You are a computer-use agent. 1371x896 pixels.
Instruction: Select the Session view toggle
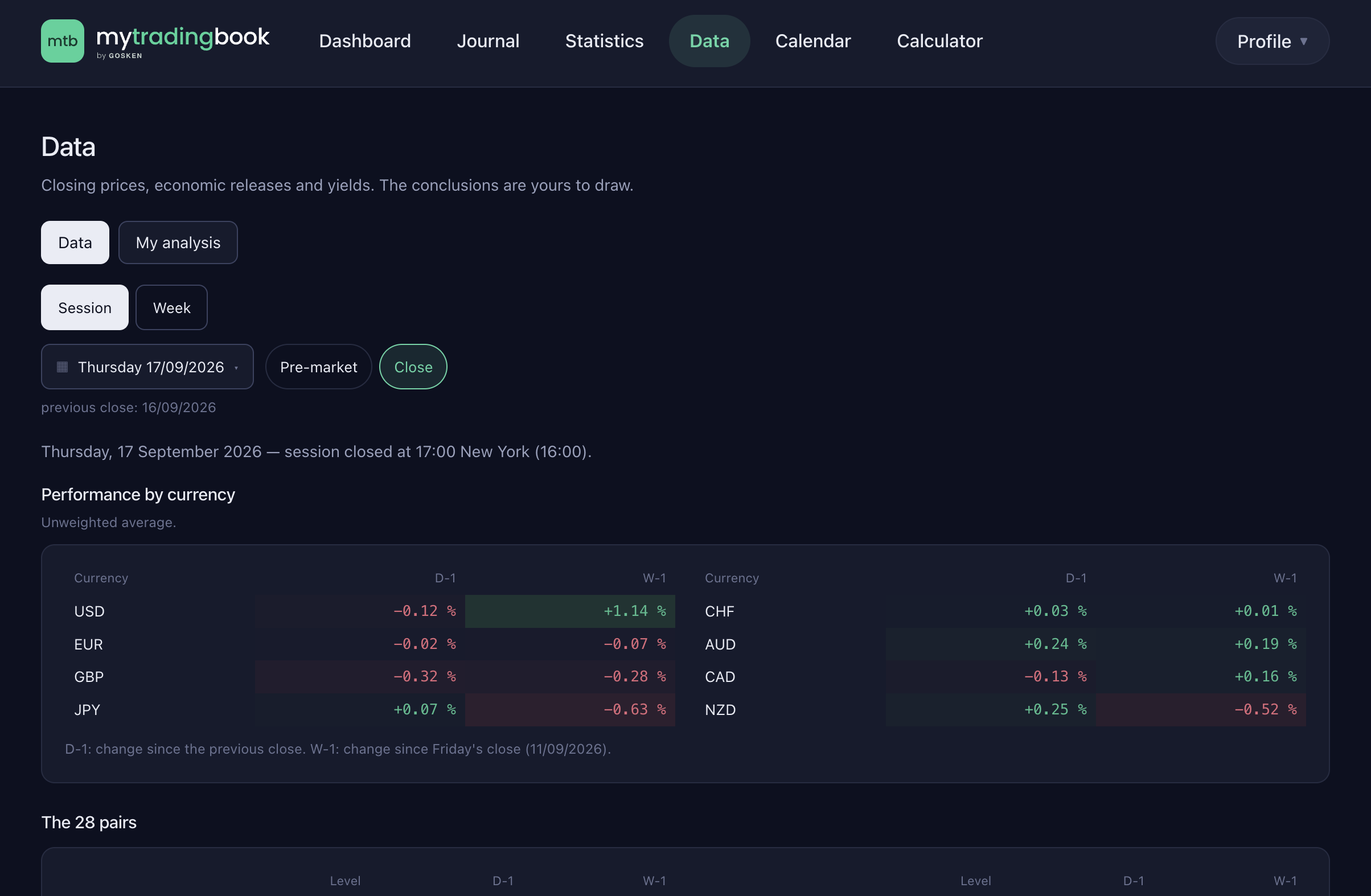(x=85, y=307)
